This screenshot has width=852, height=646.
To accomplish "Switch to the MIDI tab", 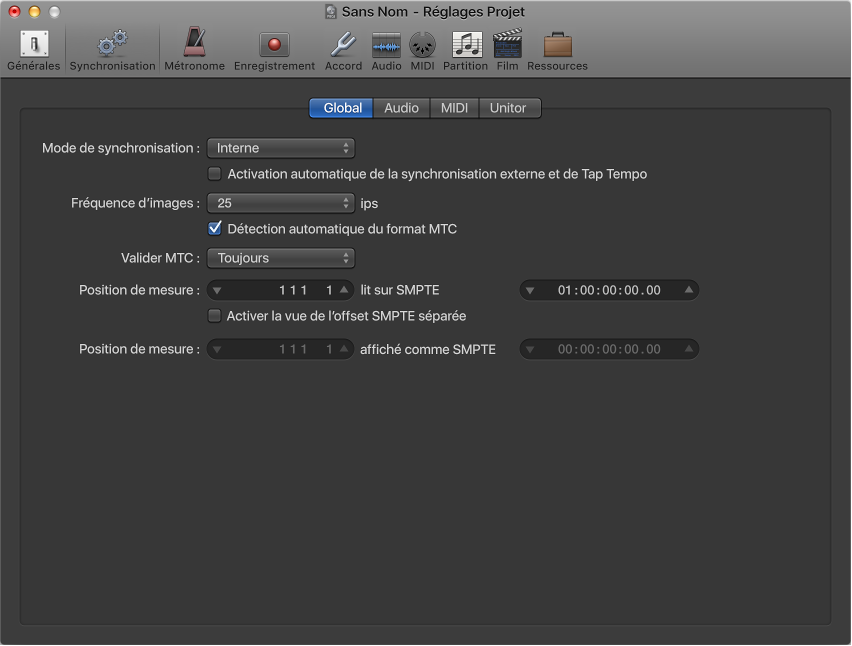I will coord(454,108).
